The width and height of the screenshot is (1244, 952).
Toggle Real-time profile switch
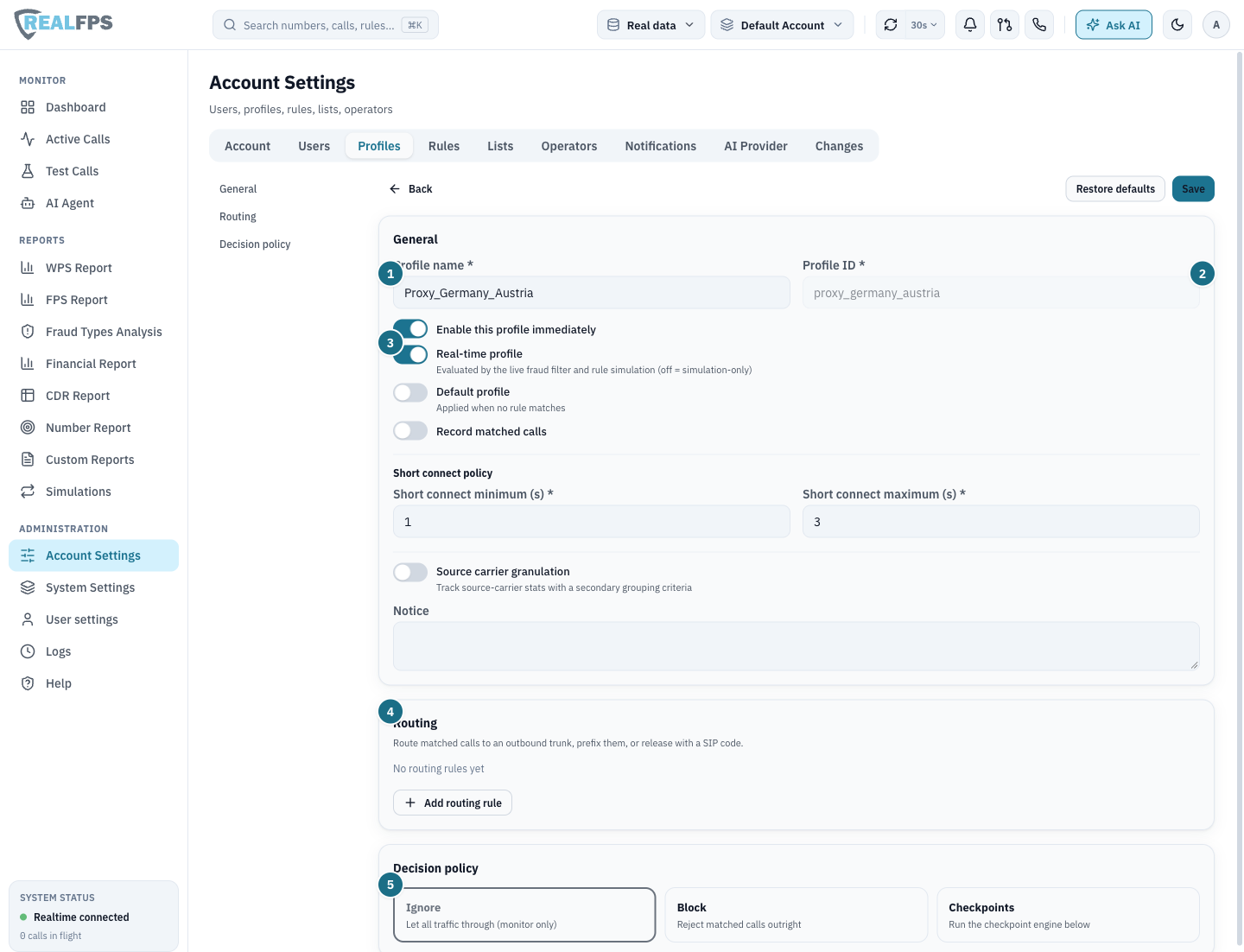tap(410, 354)
